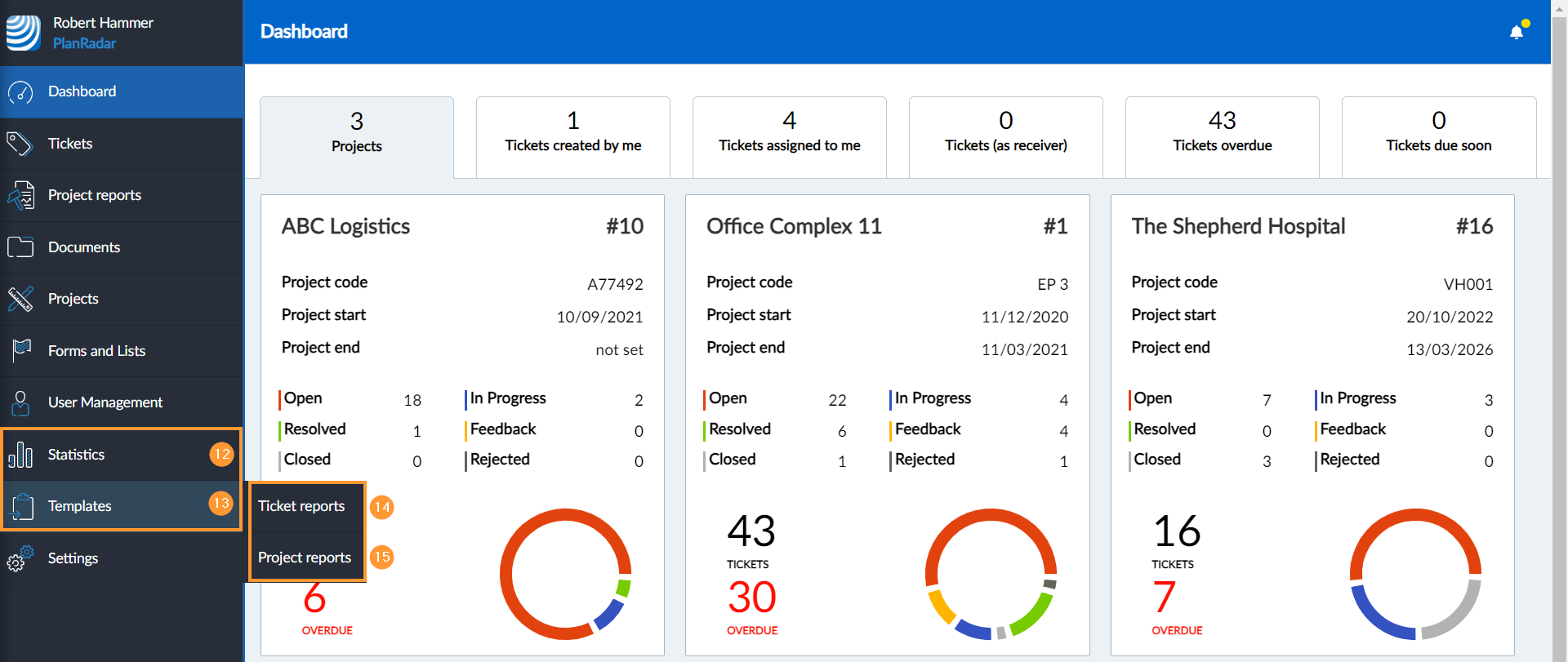
Task: Click the Dashboard item in sidebar
Action: tap(82, 91)
